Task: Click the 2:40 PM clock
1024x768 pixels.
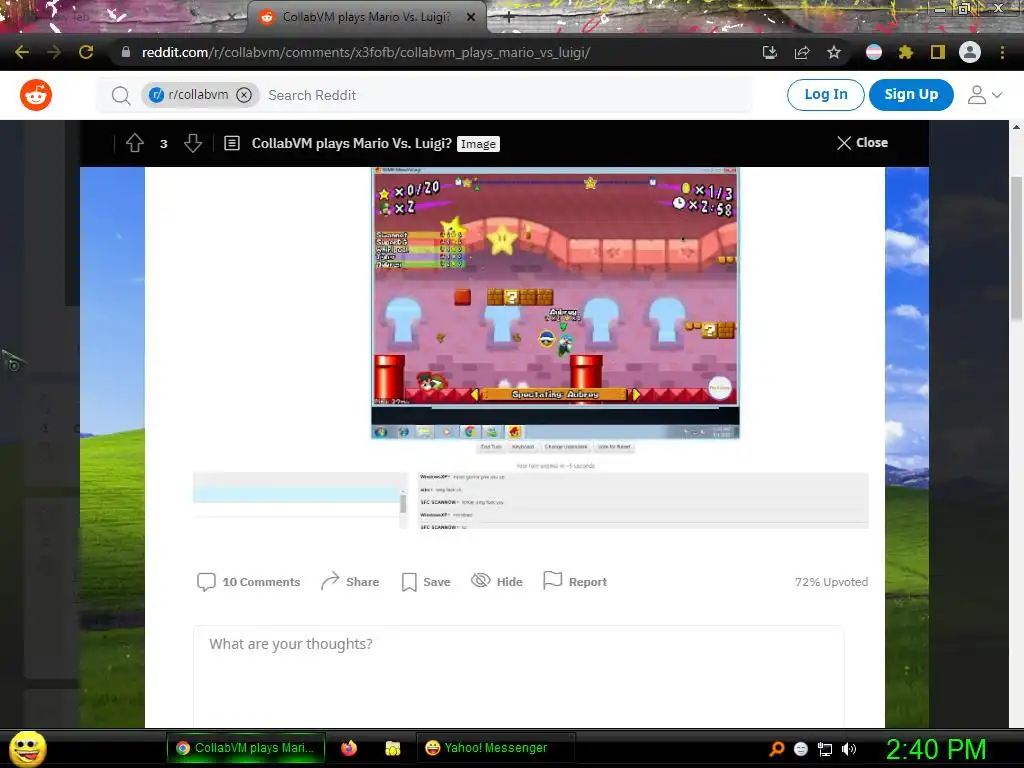Action: (x=936, y=749)
